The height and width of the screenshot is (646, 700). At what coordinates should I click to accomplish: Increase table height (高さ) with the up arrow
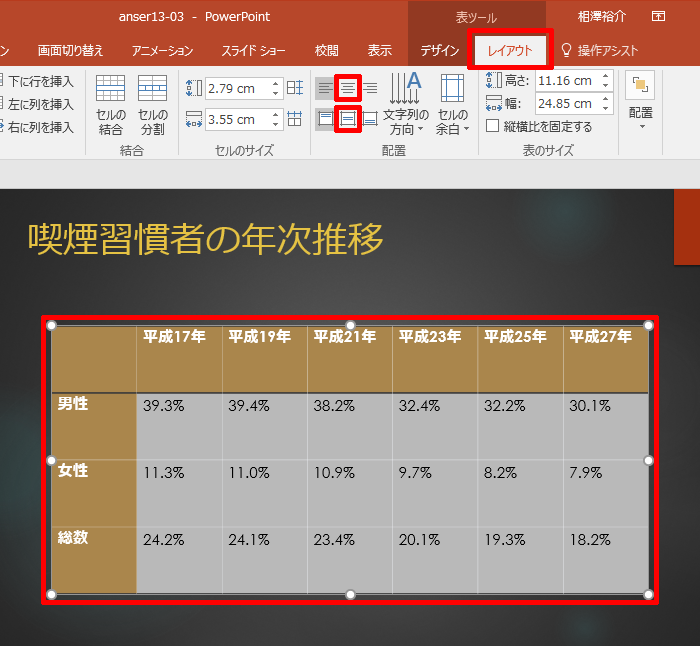point(605,76)
